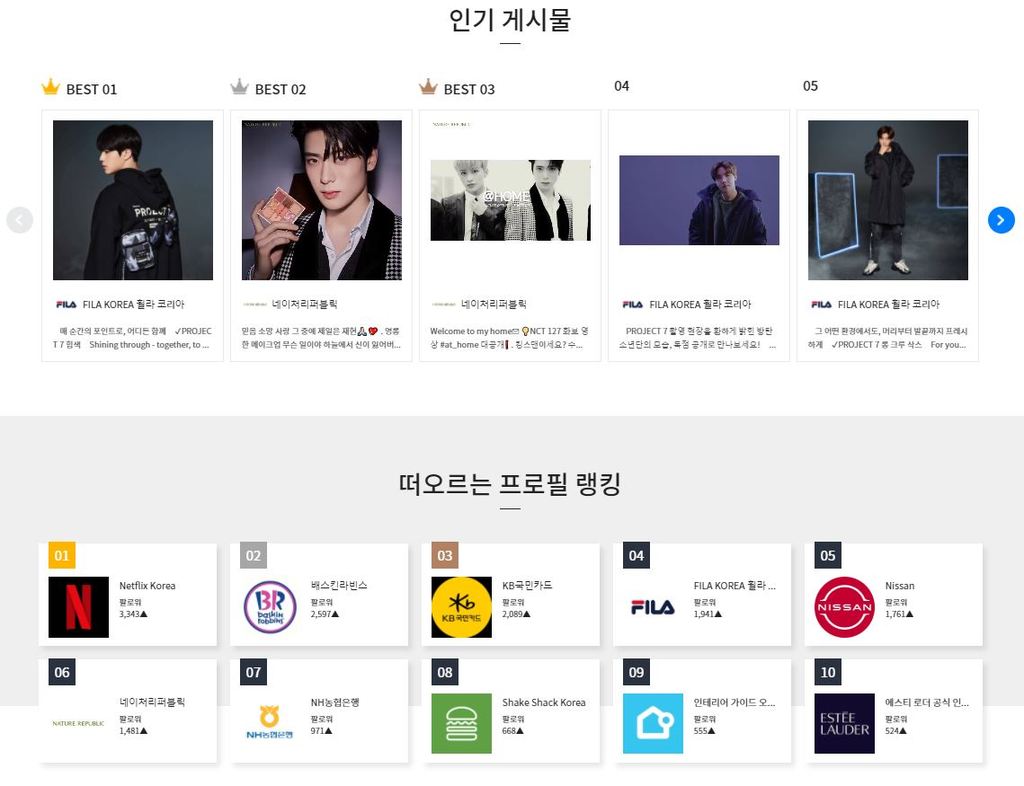Image resolution: width=1024 pixels, height=786 pixels.
Task: Open BEST 01 FILA hoodie post image
Action: point(133,200)
